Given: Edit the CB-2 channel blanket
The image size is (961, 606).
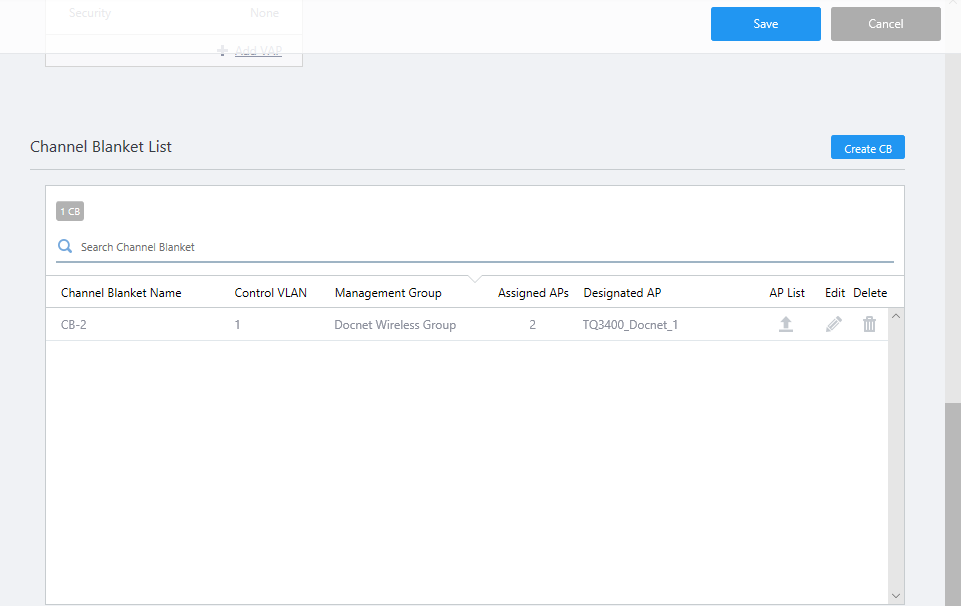Looking at the screenshot, I should [834, 324].
